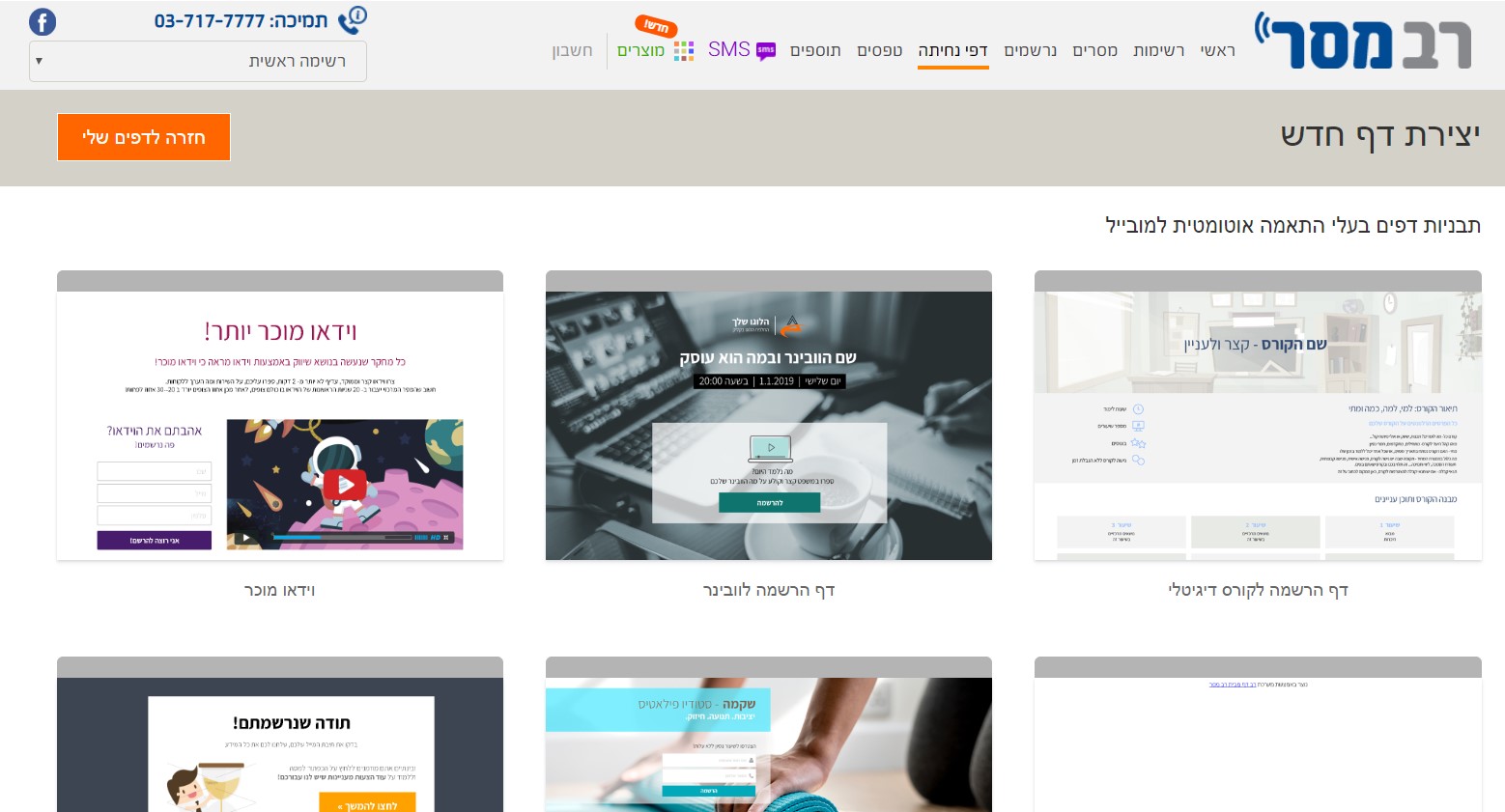Open the 'מוצרים' products menu
The height and width of the screenshot is (812, 1505).
pos(640,50)
